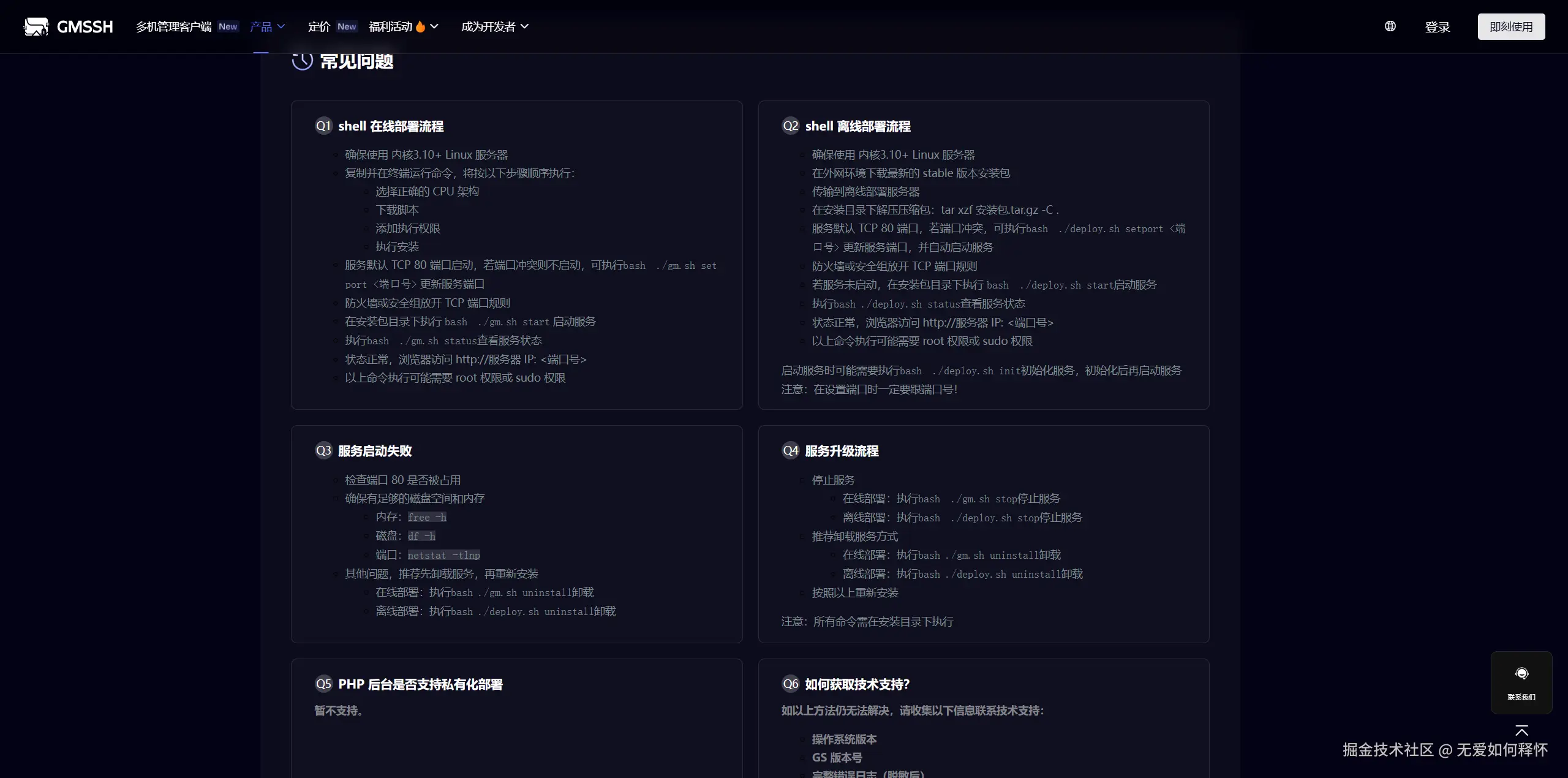Image resolution: width=1568 pixels, height=778 pixels.
Task: Click the netstat -tlnp code snippet
Action: [443, 555]
